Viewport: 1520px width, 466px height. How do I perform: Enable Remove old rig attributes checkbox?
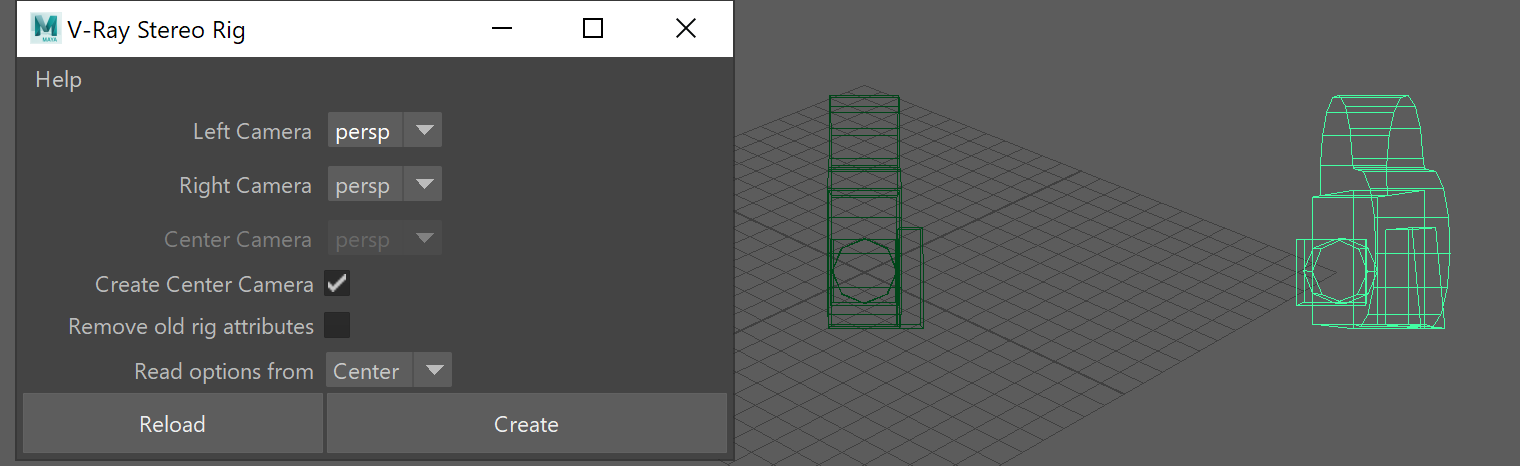(337, 326)
